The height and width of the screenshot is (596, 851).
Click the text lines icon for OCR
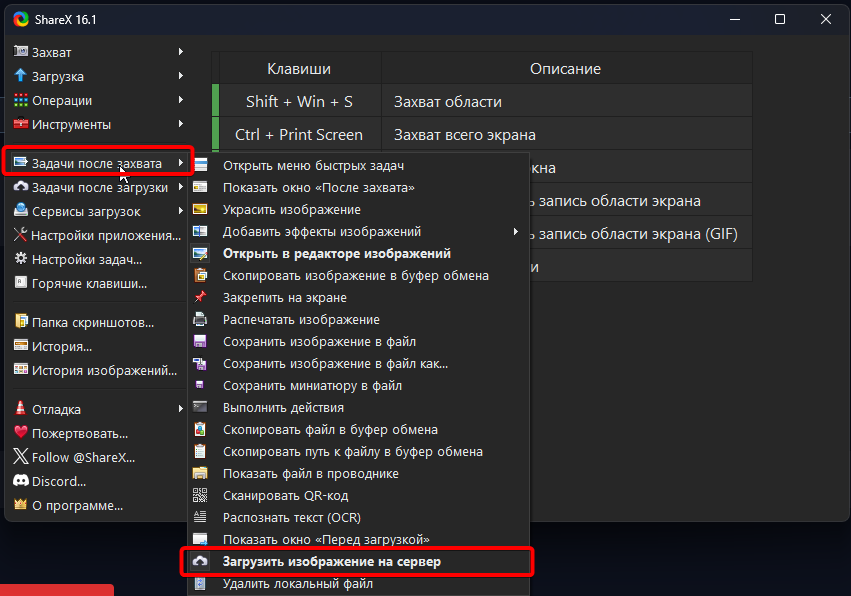[x=200, y=517]
